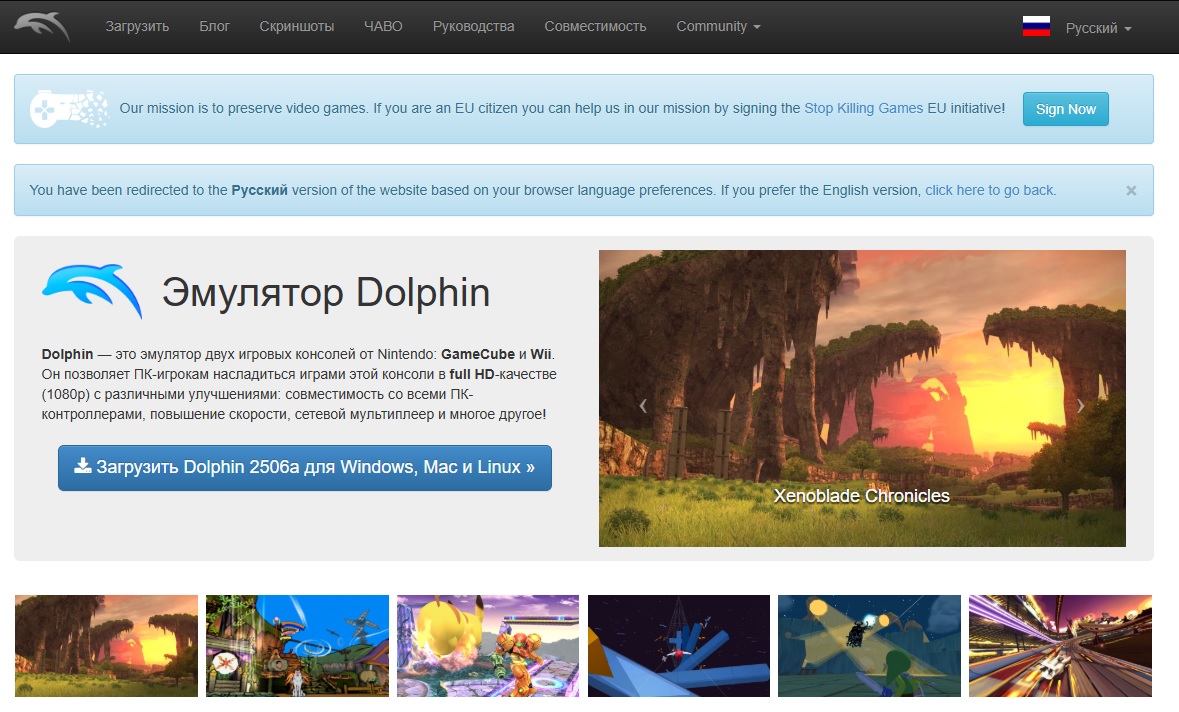
Task: Open the Stop Killing Games link
Action: (x=863, y=108)
